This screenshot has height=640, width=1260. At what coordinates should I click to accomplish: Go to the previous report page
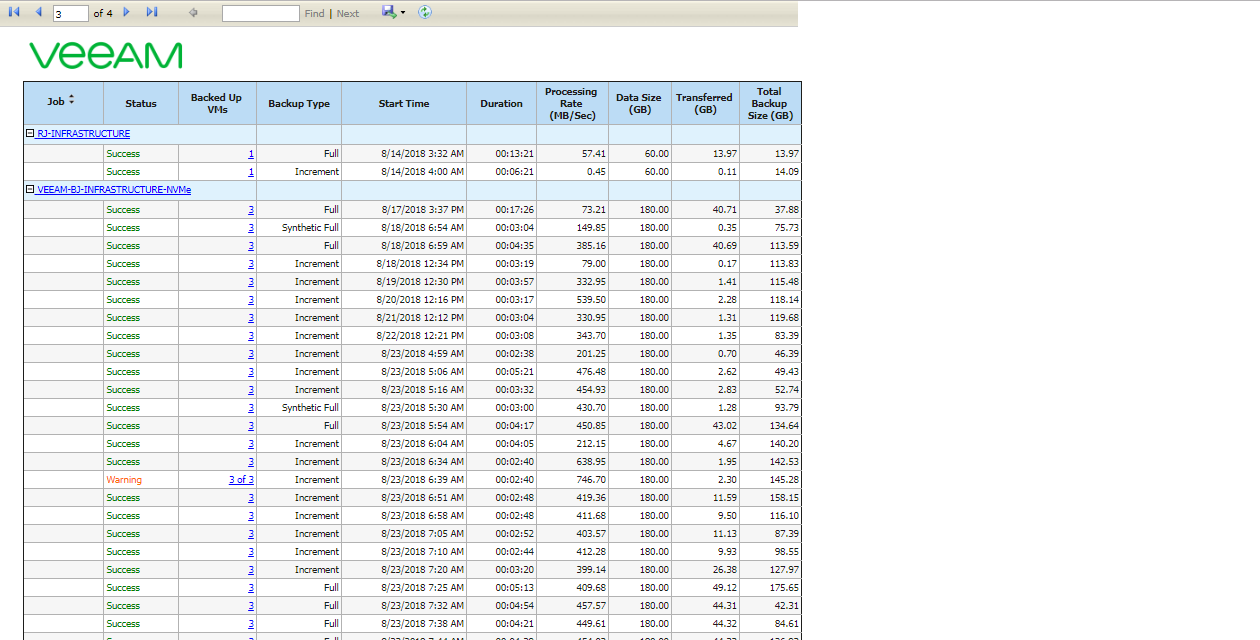pos(38,12)
